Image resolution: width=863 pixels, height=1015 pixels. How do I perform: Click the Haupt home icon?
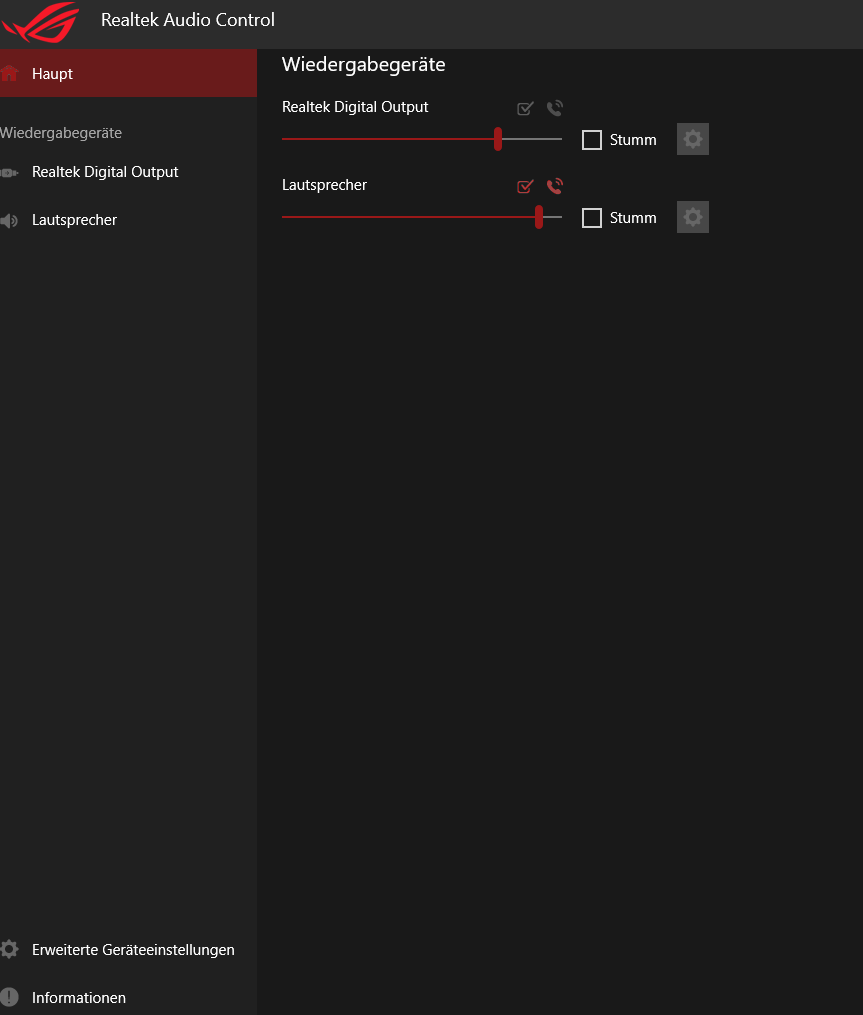(x=9, y=73)
